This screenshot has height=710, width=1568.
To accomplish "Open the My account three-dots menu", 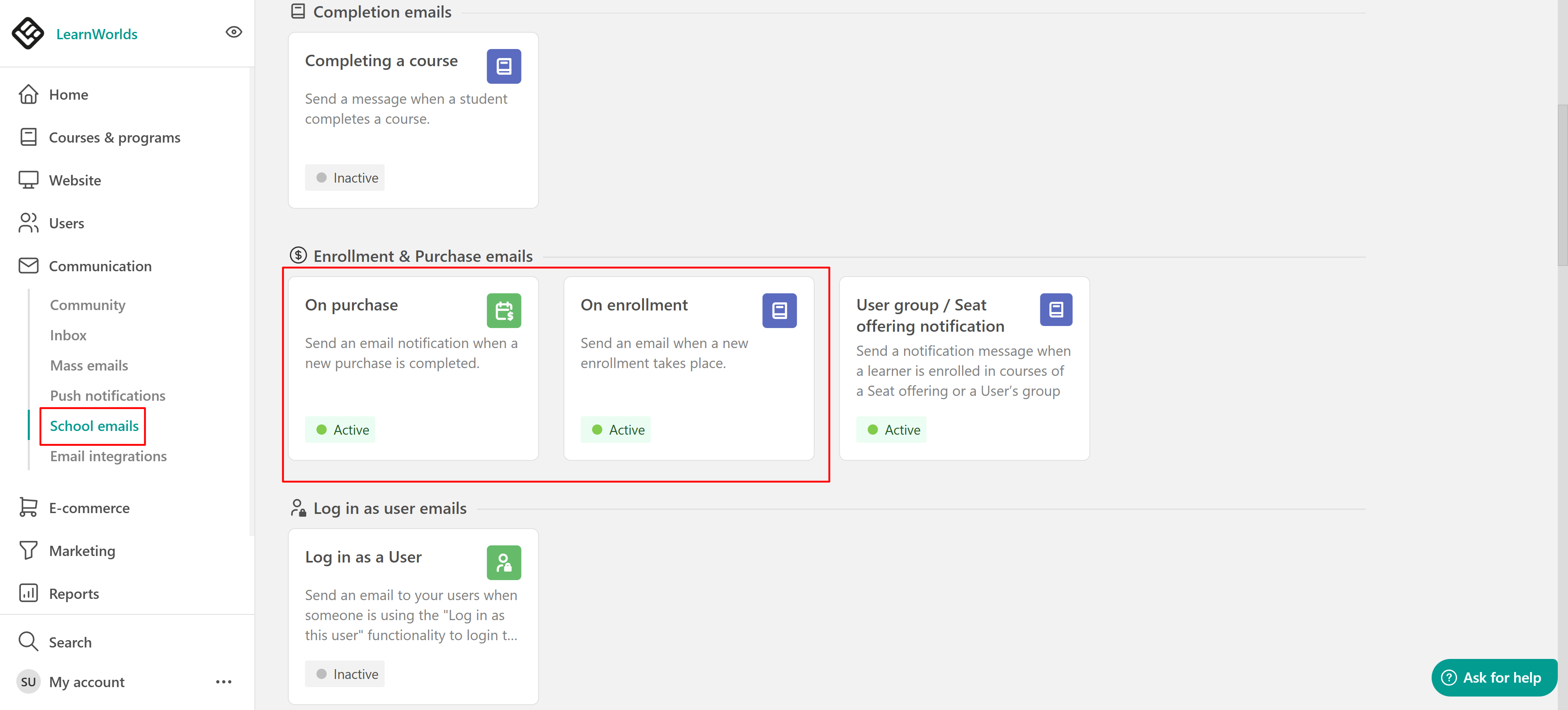I will [x=223, y=681].
